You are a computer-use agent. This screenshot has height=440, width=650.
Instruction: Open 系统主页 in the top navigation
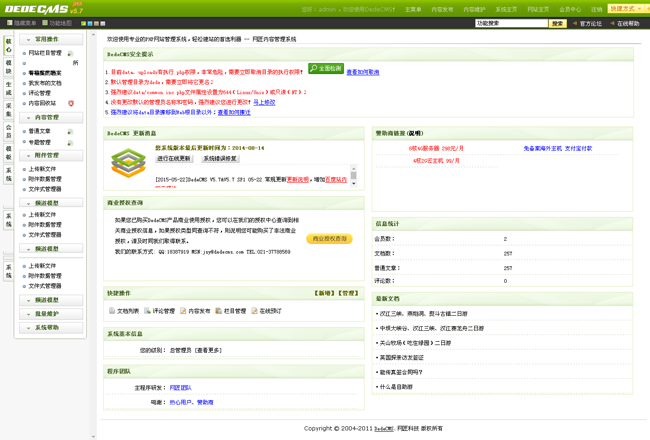(x=506, y=9)
